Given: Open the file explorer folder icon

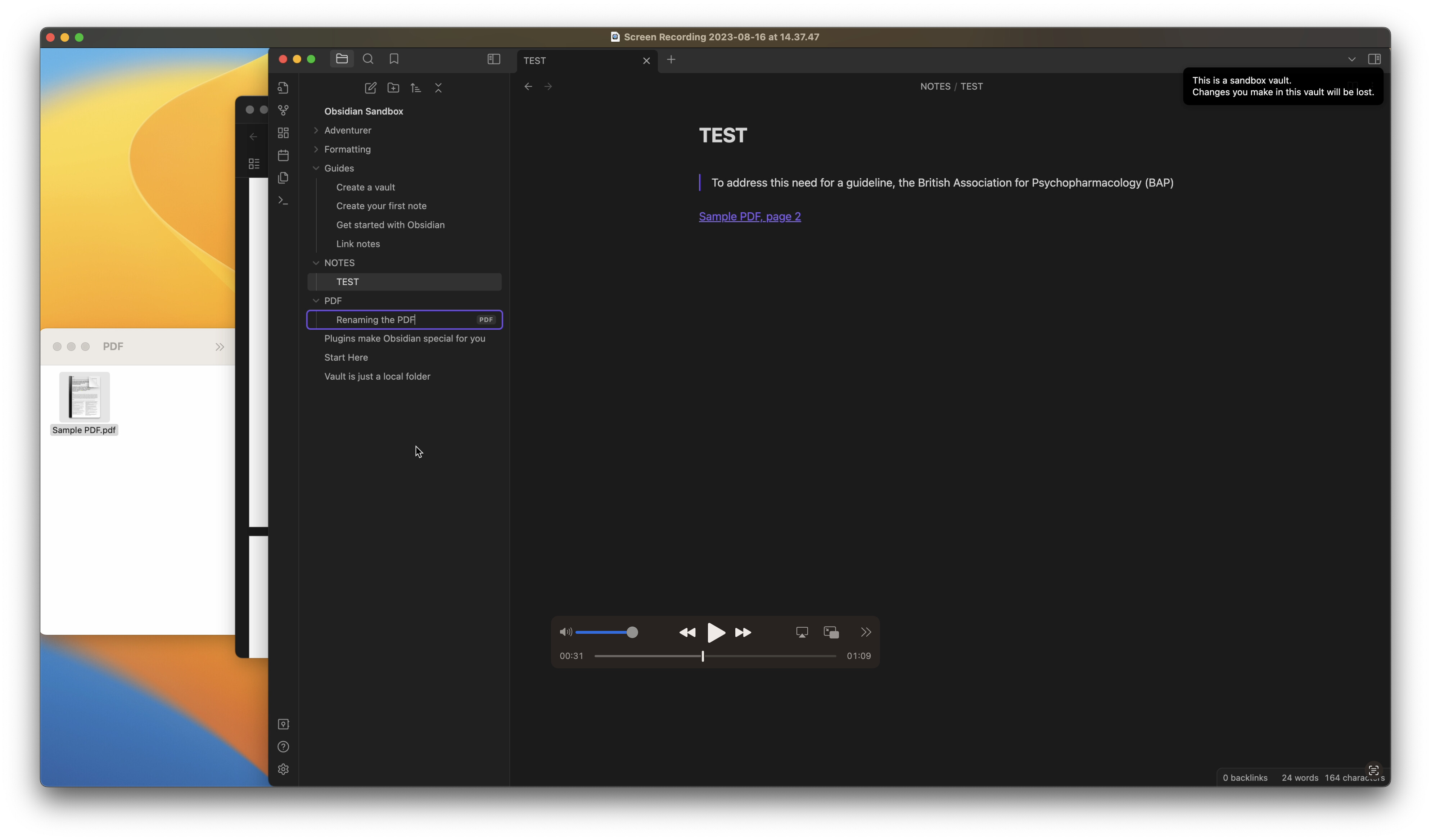Looking at the screenshot, I should pyautogui.click(x=342, y=59).
